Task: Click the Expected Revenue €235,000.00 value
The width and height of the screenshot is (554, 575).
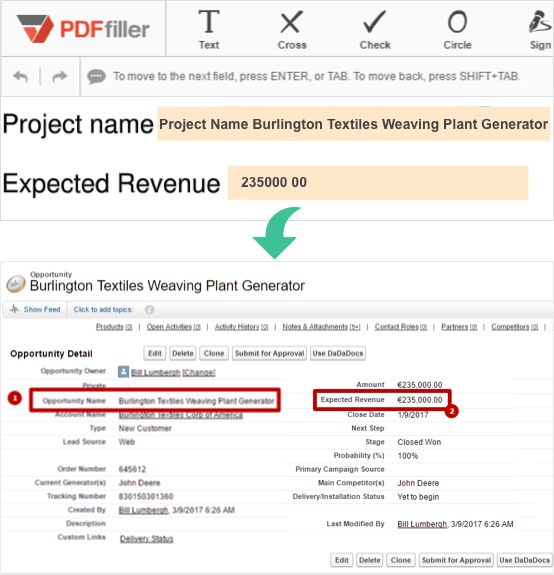Action: pos(420,400)
